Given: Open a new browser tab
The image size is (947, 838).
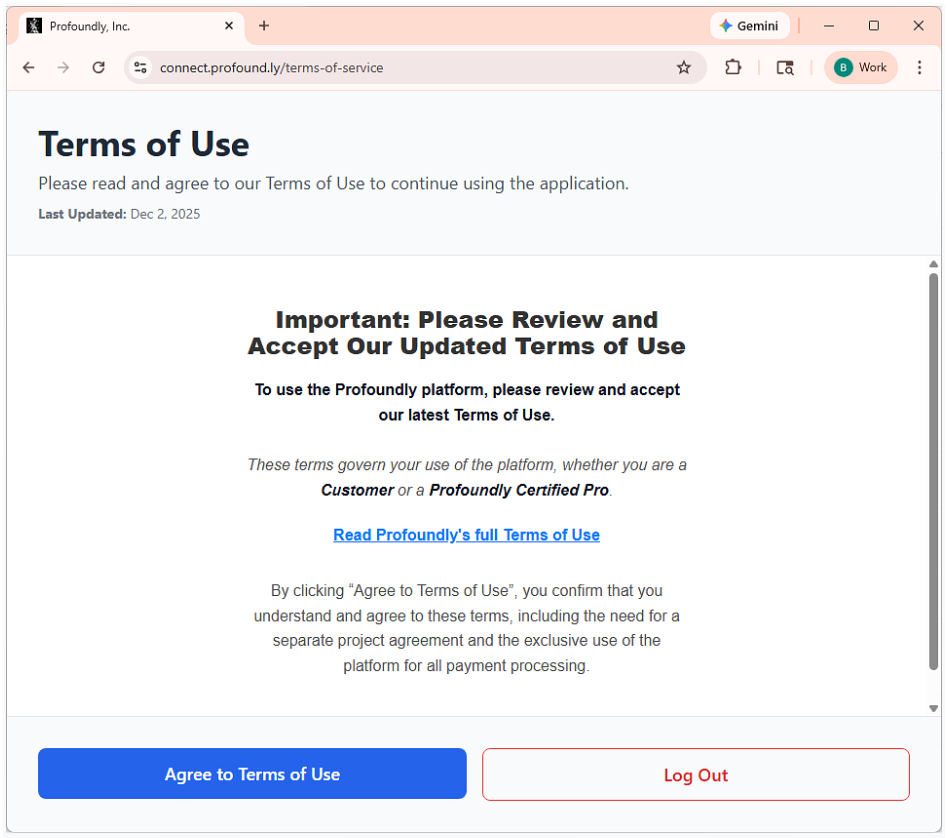Looking at the screenshot, I should pyautogui.click(x=264, y=25).
